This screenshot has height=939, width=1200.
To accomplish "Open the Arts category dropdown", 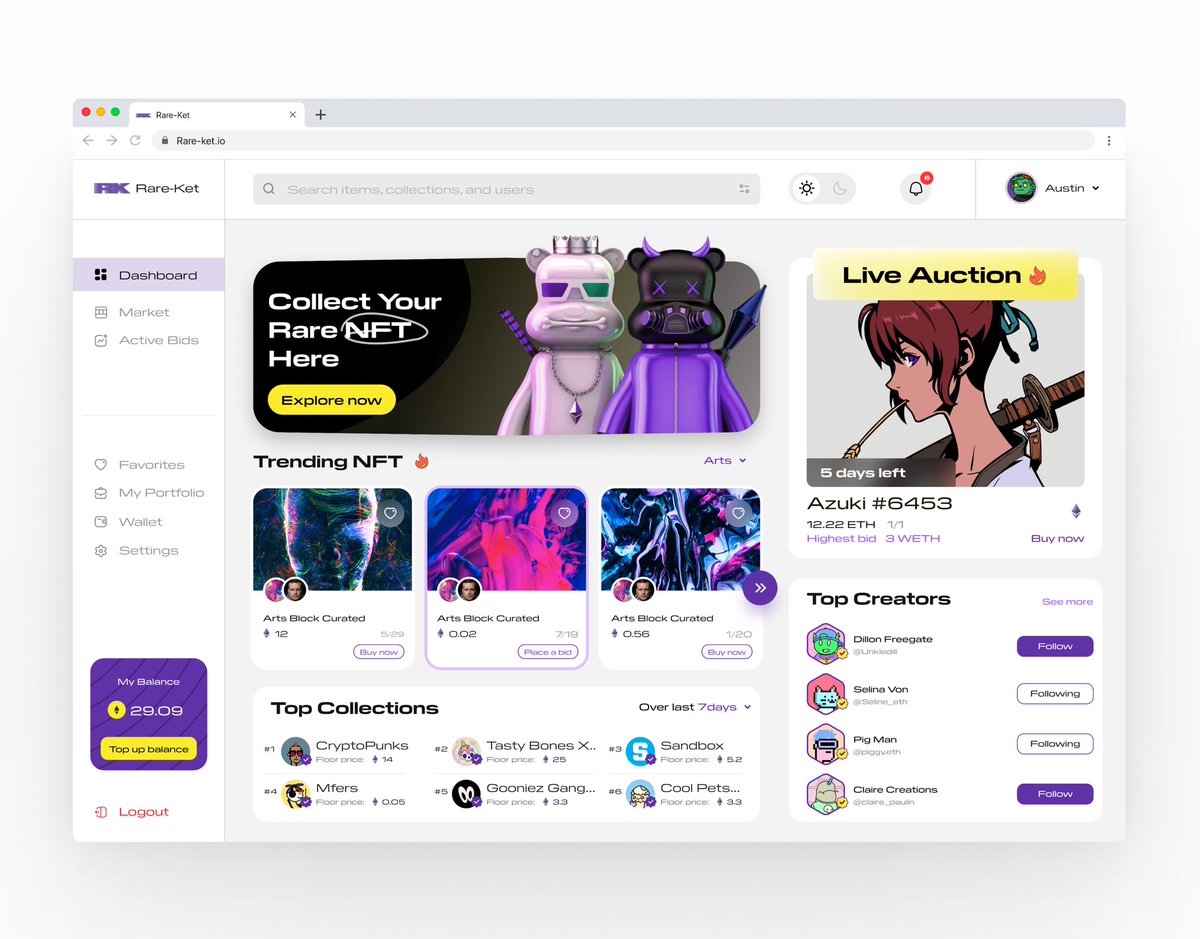I will (x=725, y=460).
